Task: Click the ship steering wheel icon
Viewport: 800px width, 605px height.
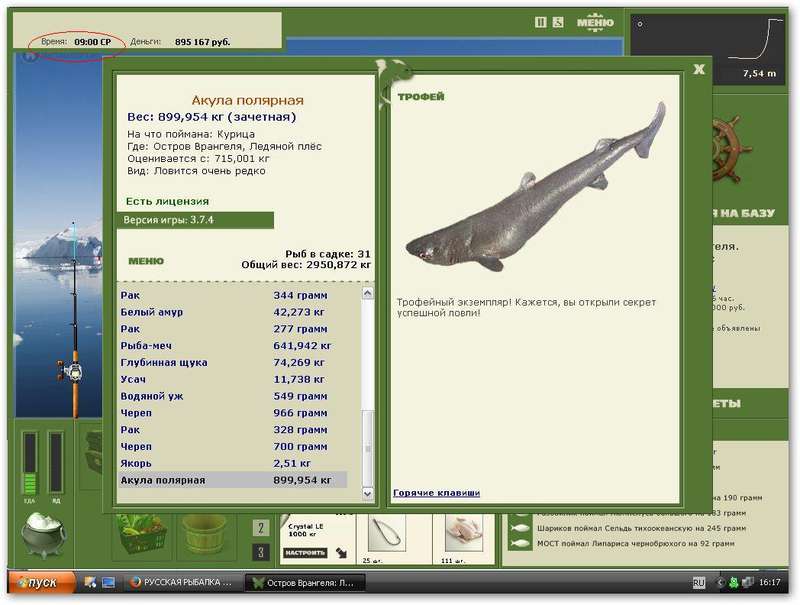Action: click(x=730, y=149)
